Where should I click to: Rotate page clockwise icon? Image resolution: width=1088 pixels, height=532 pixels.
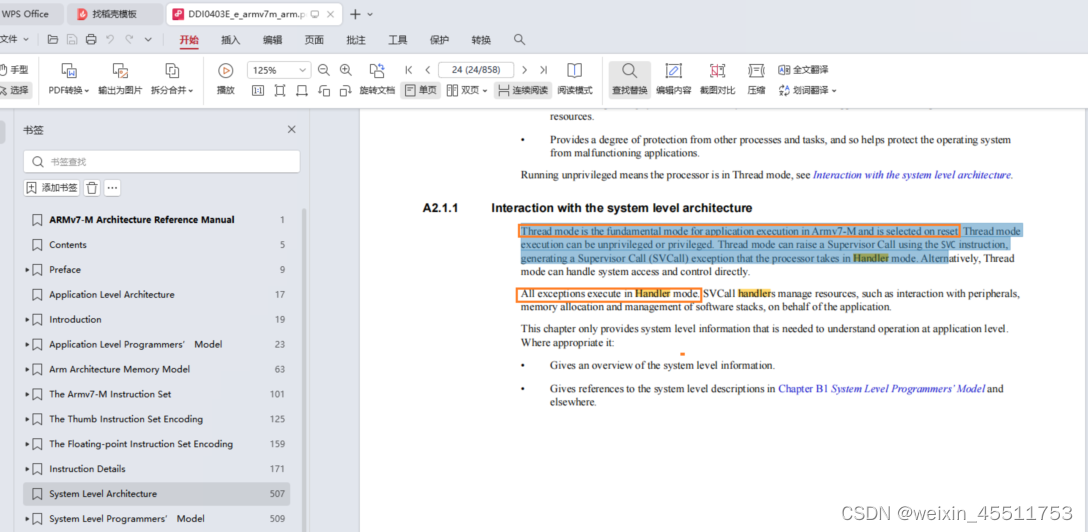[346, 90]
